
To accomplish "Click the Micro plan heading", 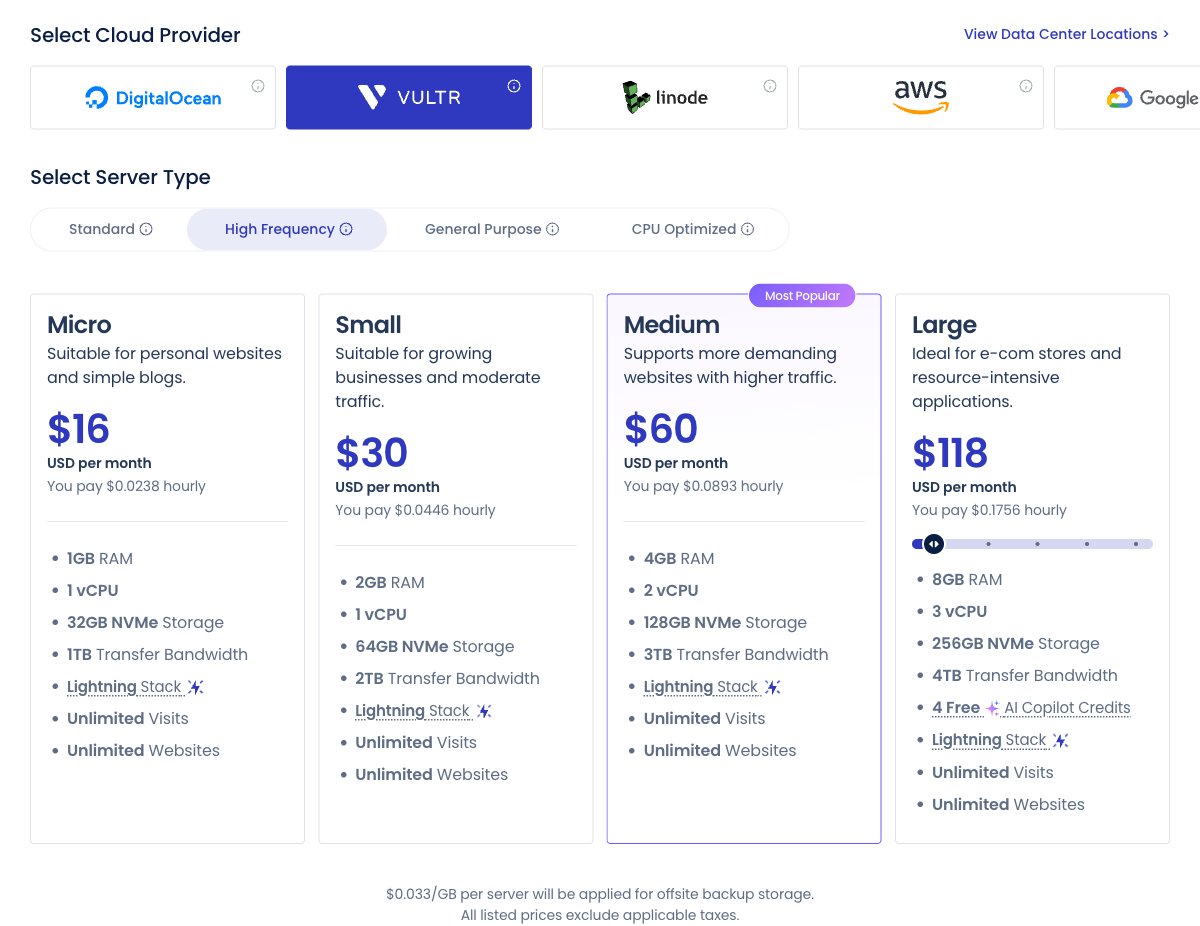I will (x=79, y=325).
